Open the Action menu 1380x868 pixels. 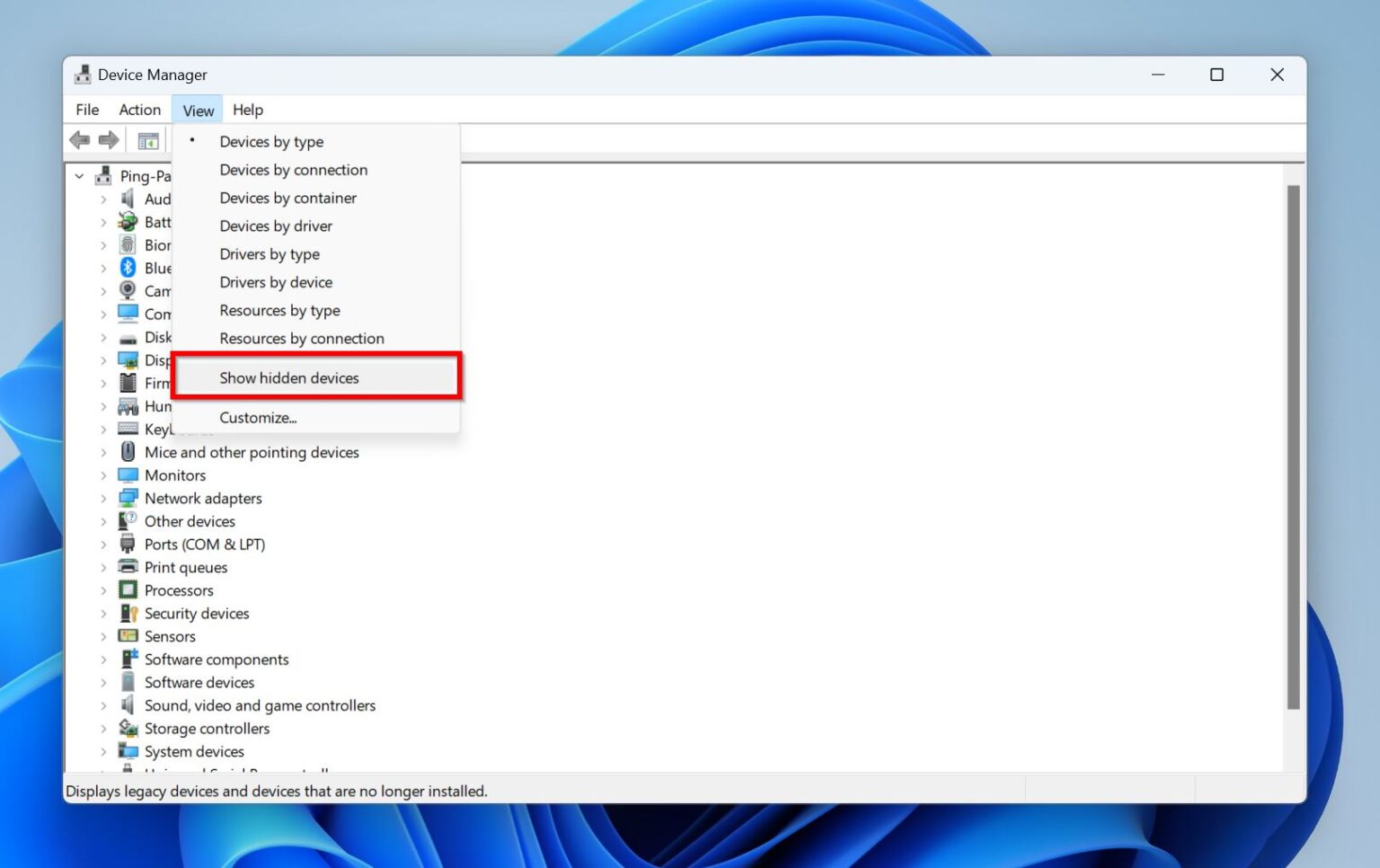click(x=139, y=110)
